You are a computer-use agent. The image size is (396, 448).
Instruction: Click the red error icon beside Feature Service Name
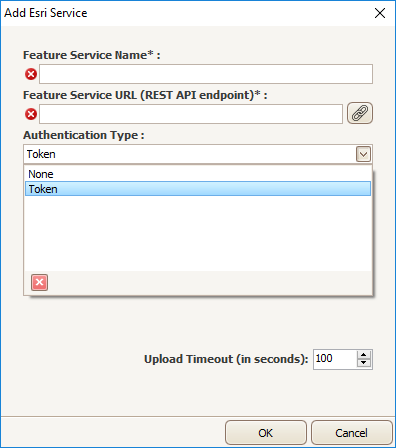click(31, 74)
